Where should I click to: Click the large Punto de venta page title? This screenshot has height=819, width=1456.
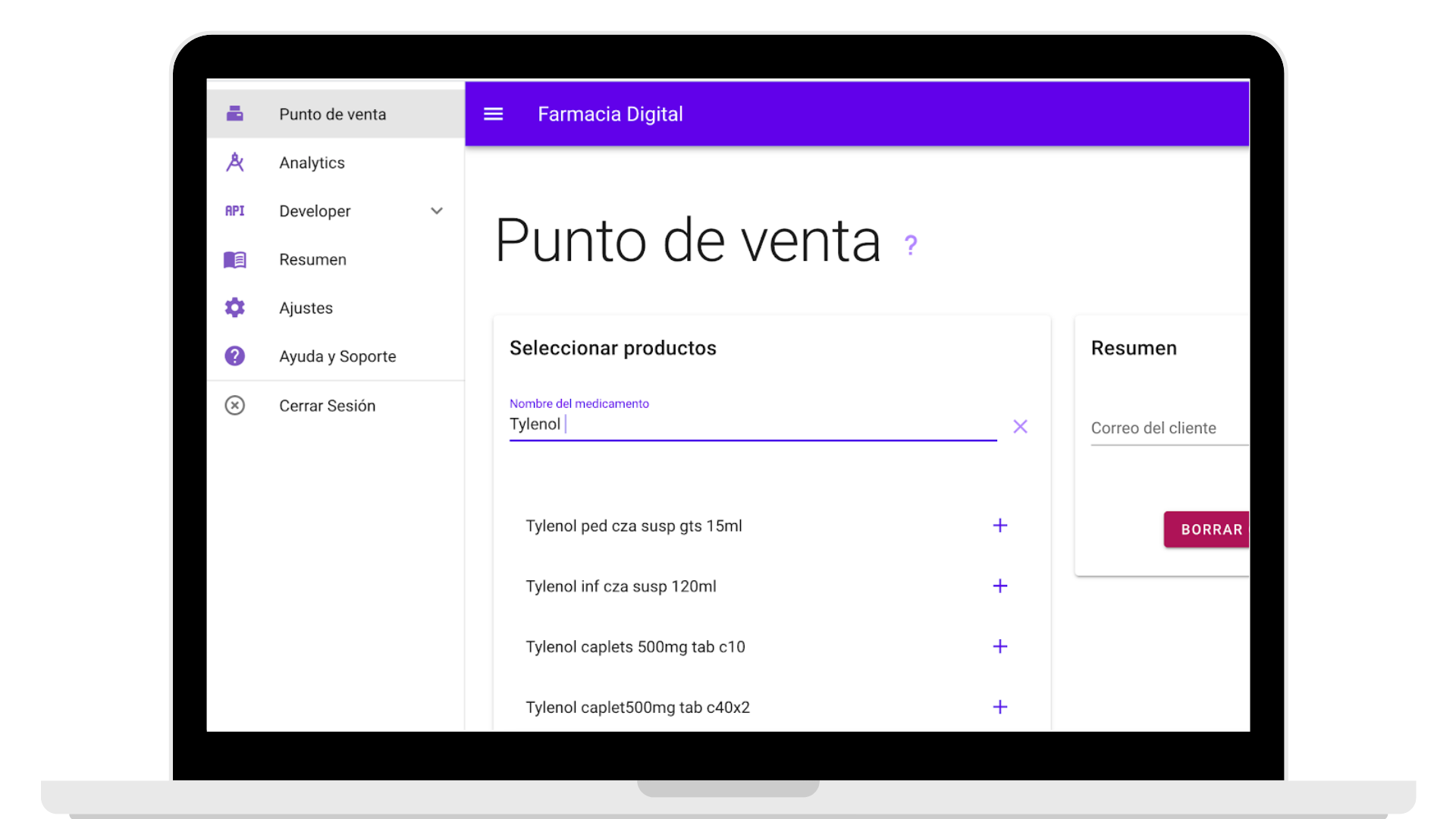[688, 241]
